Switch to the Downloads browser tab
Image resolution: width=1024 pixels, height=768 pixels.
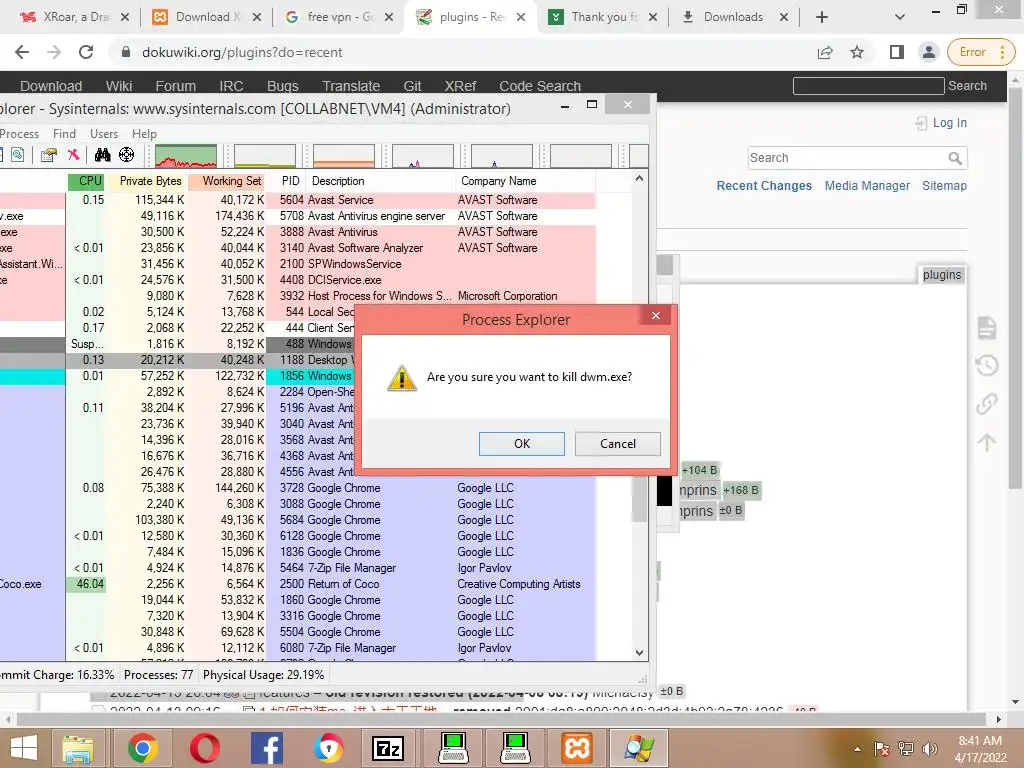pyautogui.click(x=735, y=17)
